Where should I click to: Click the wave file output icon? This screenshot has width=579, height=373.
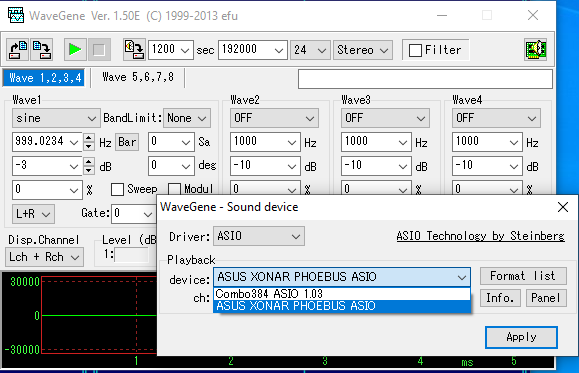pos(134,49)
